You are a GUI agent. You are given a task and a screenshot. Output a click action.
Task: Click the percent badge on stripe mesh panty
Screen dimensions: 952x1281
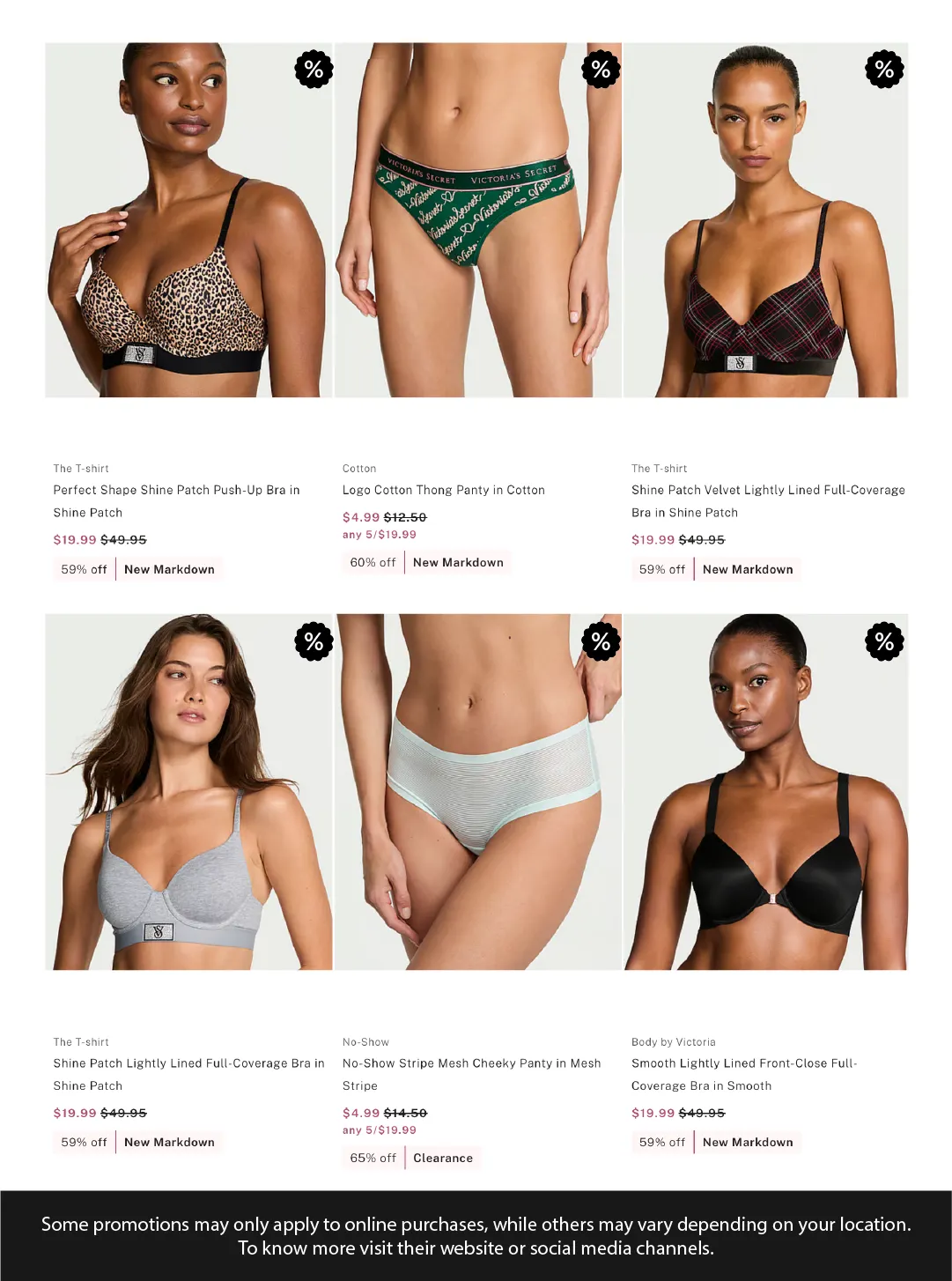(x=601, y=641)
